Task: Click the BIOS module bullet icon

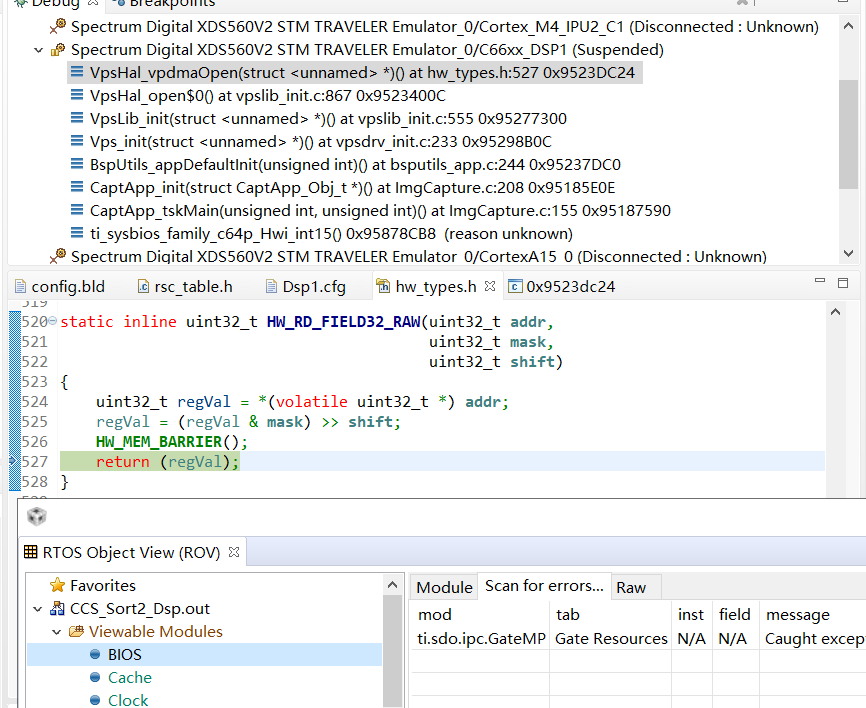Action: pyautogui.click(x=95, y=654)
